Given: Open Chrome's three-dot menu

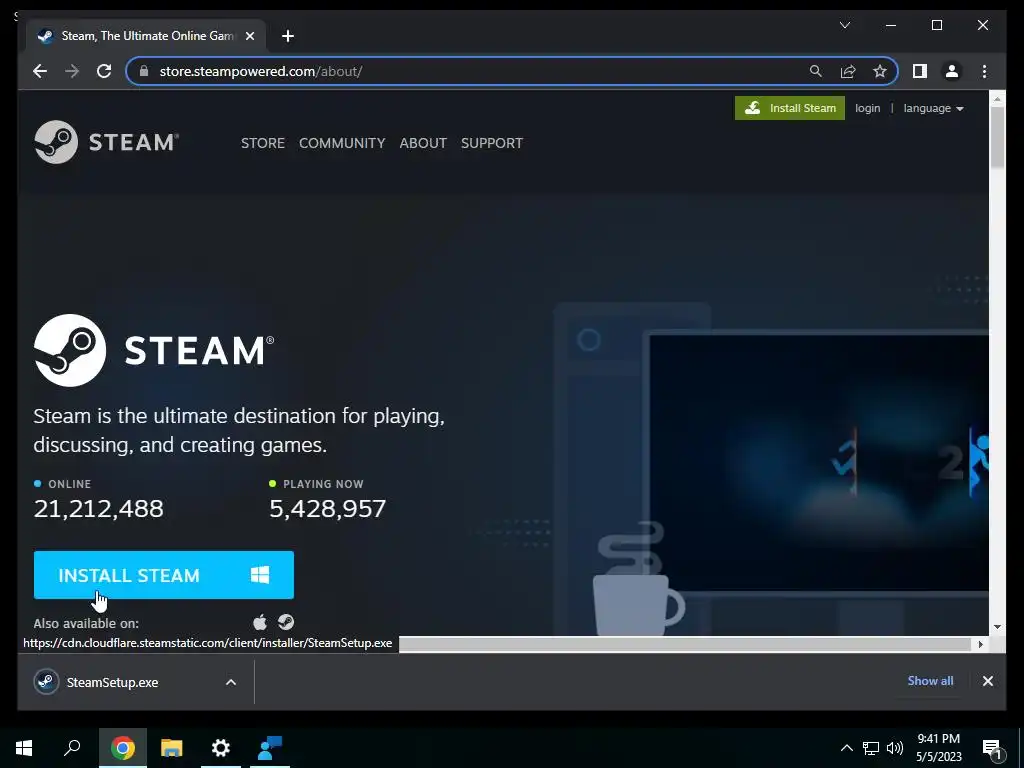Looking at the screenshot, I should (984, 71).
